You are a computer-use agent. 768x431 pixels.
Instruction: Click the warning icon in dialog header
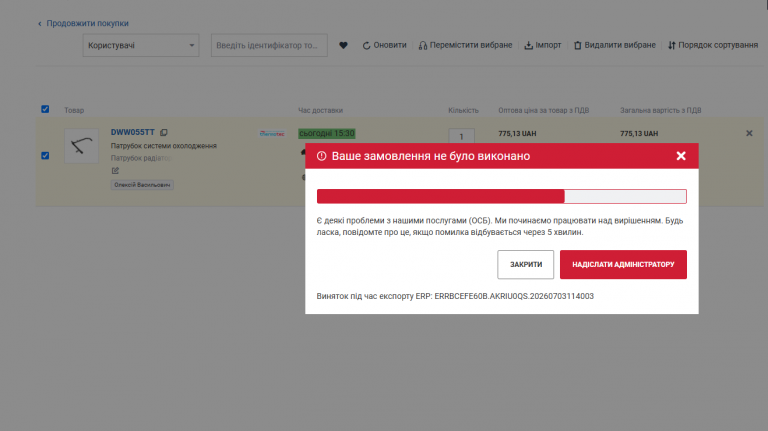coord(321,156)
